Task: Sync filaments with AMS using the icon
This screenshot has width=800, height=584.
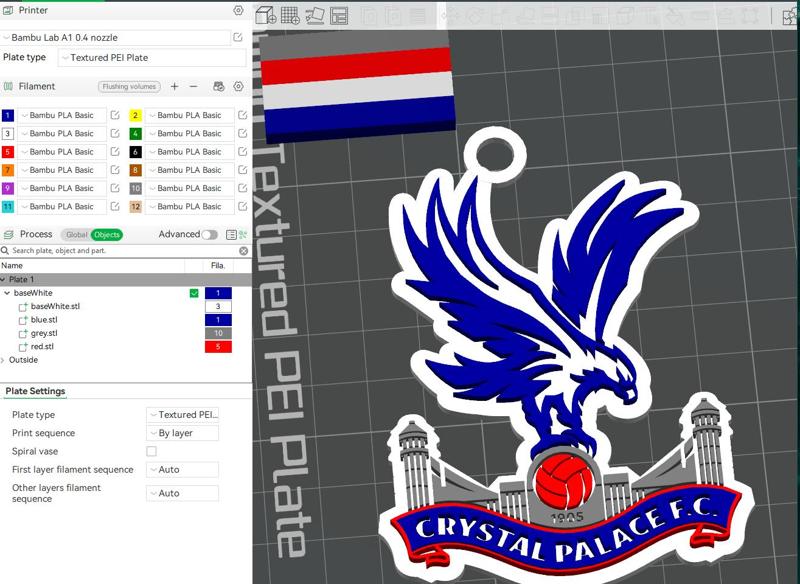Action: pyautogui.click(x=218, y=87)
